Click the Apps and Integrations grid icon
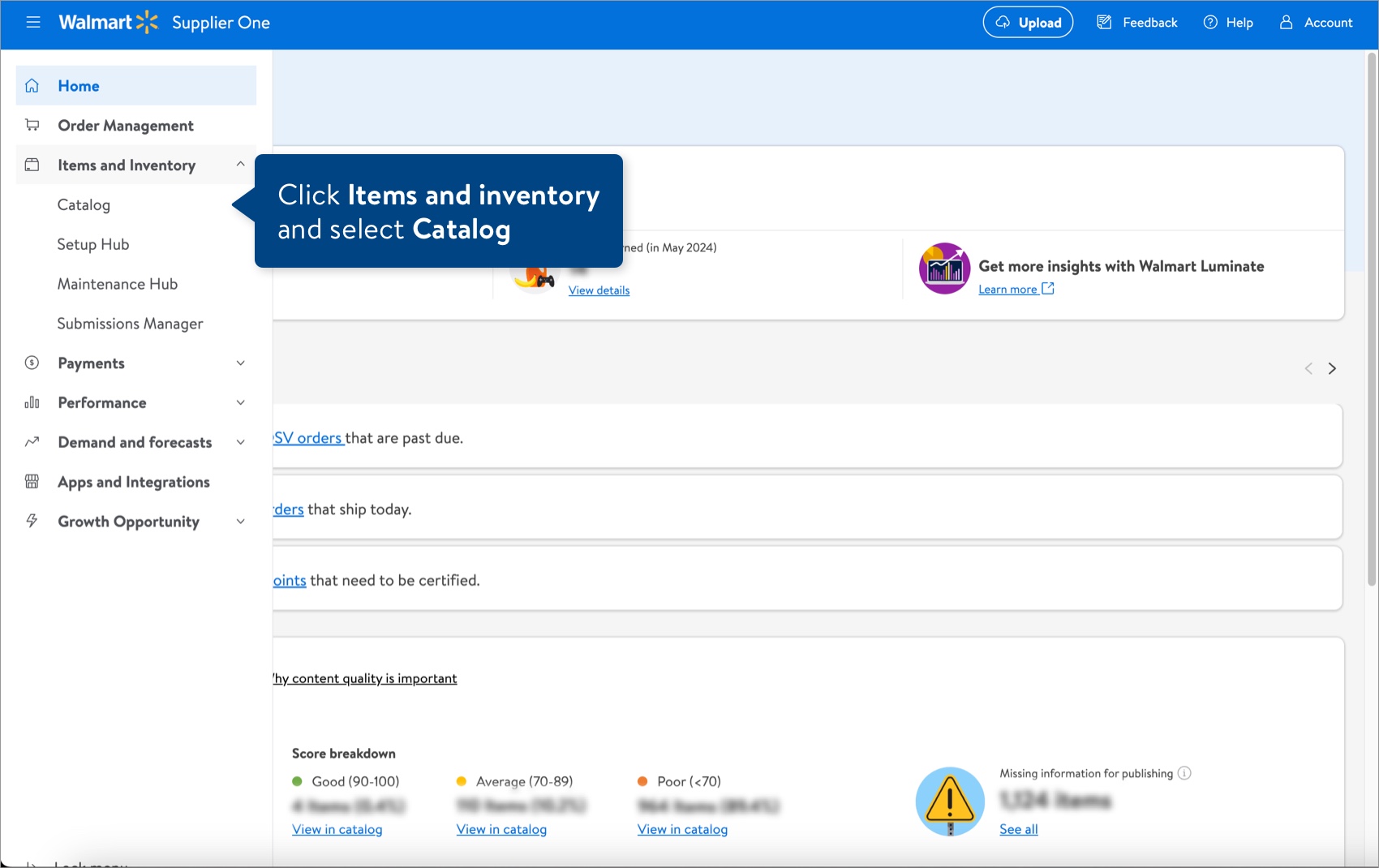1379x868 pixels. click(x=32, y=481)
